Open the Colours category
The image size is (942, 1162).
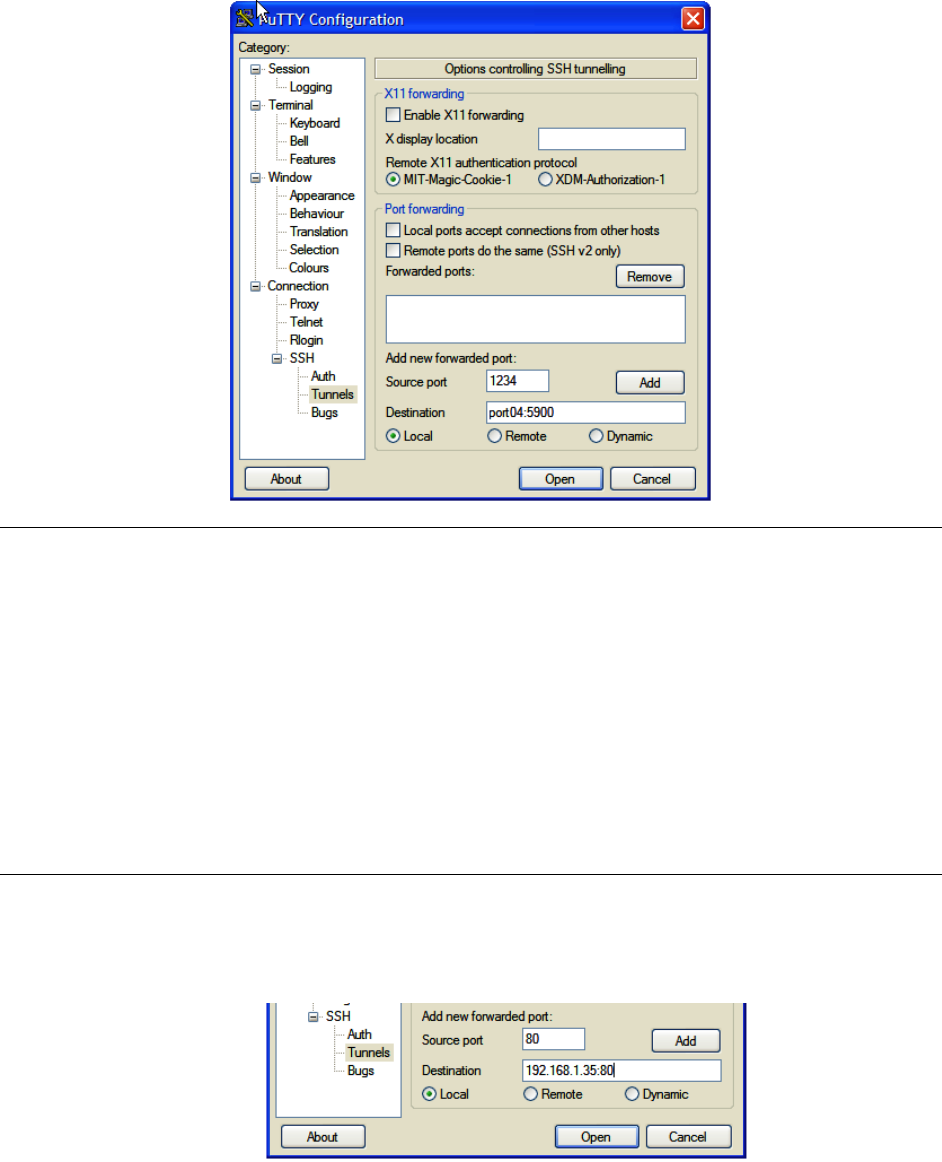(309, 268)
